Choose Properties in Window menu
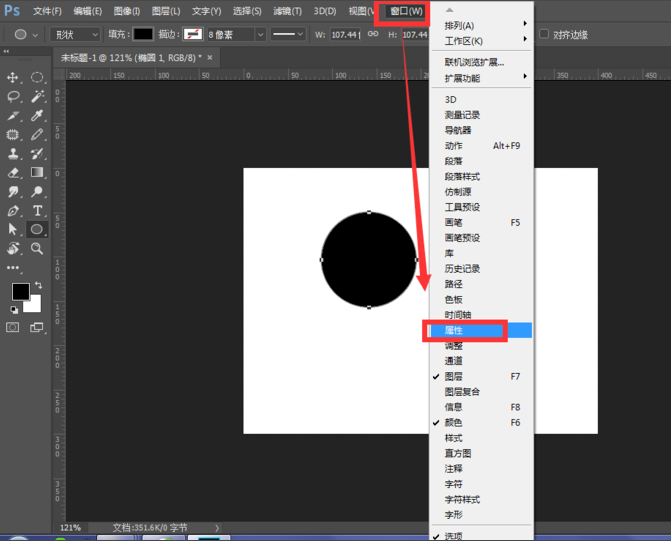 [x=481, y=330]
